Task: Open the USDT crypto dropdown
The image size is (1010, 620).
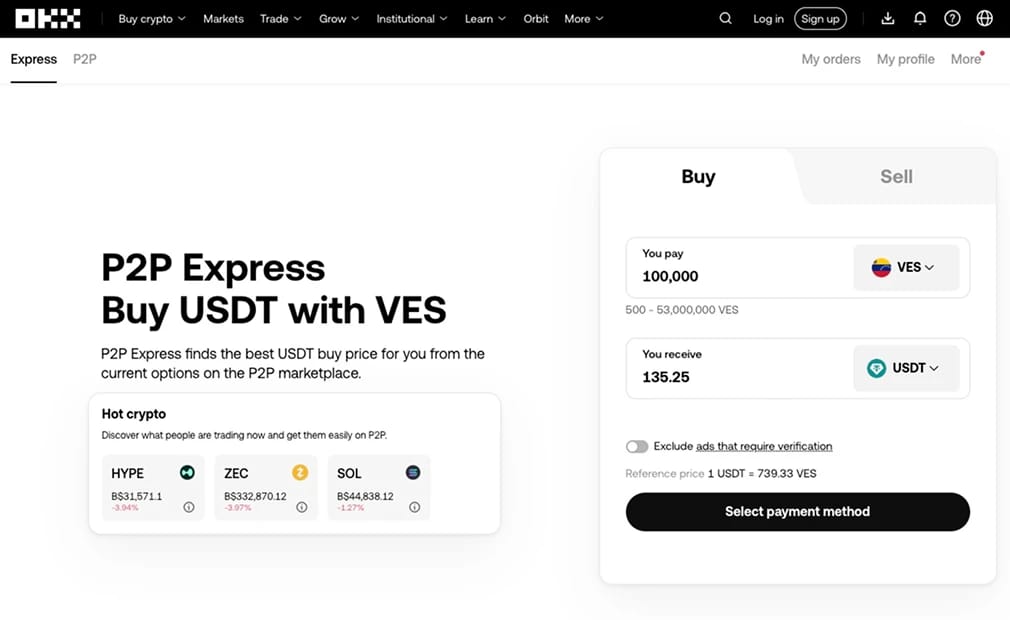Action: (x=906, y=368)
